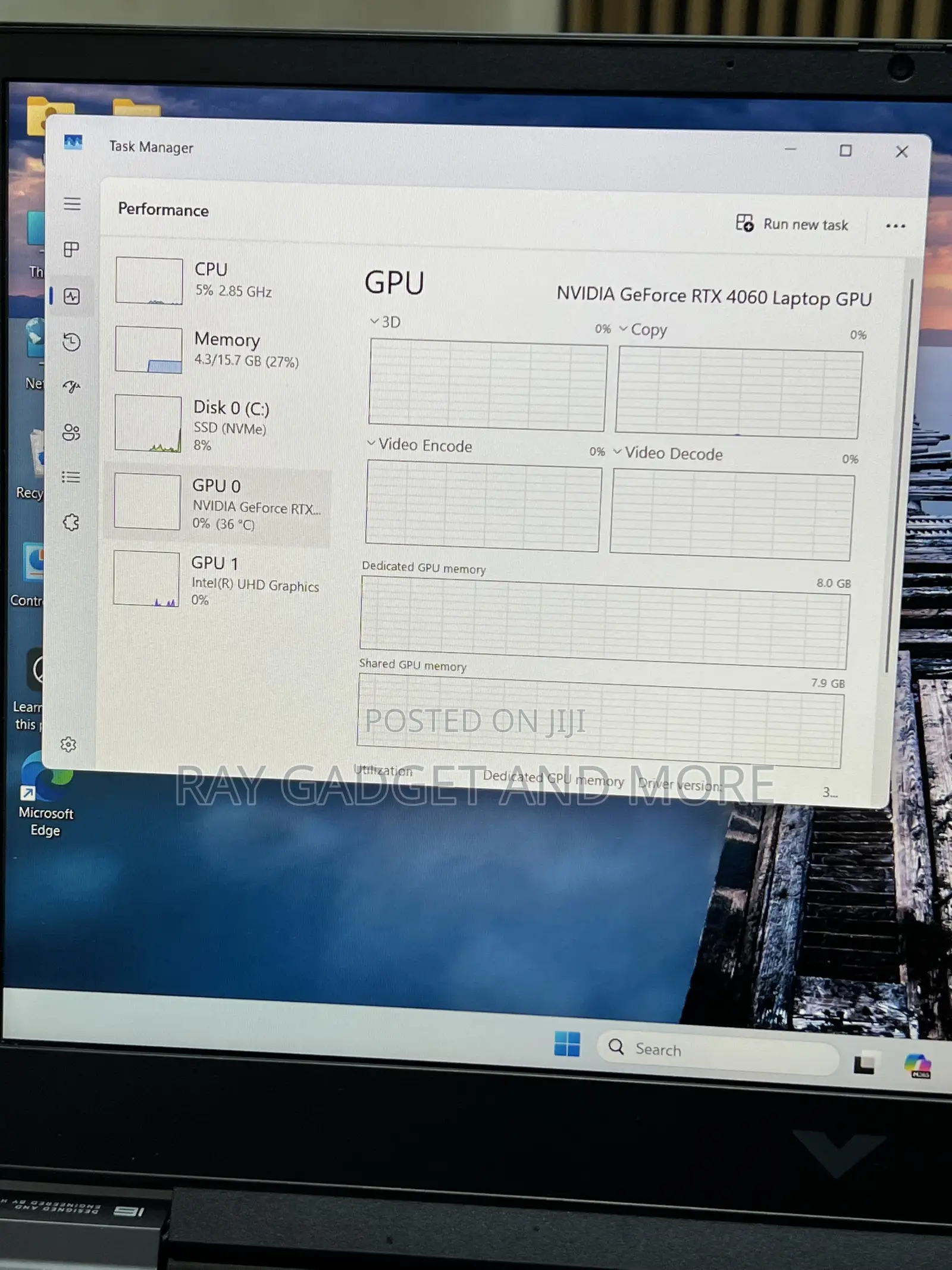952x1270 pixels.
Task: Open the Video Decode graph dropdown
Action: (668, 453)
